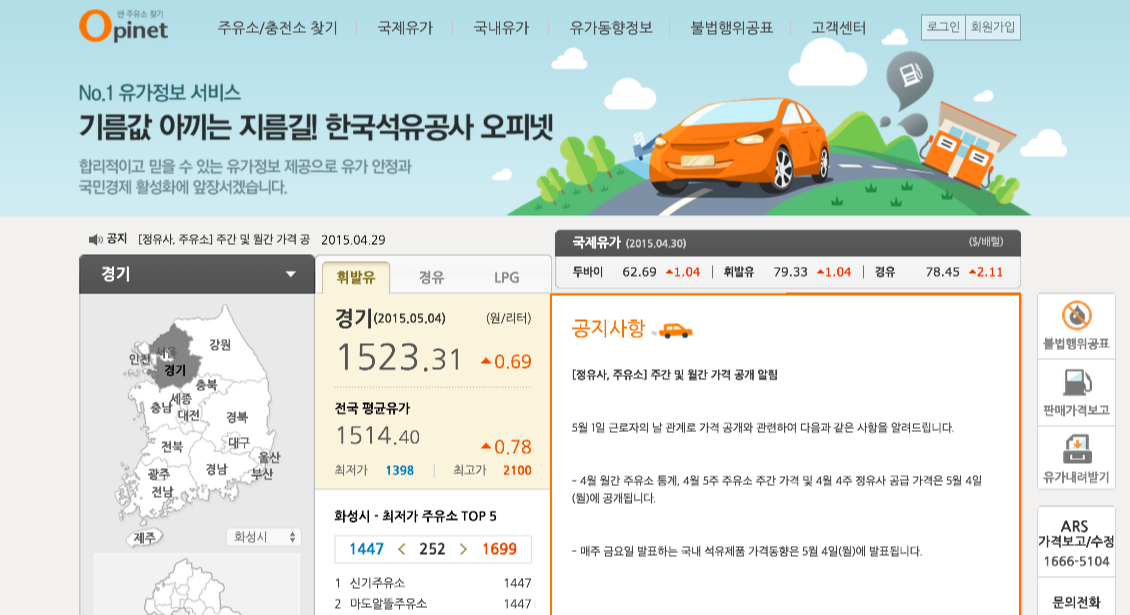Select 전북 on the map
This screenshot has width=1130, height=615.
pos(172,447)
